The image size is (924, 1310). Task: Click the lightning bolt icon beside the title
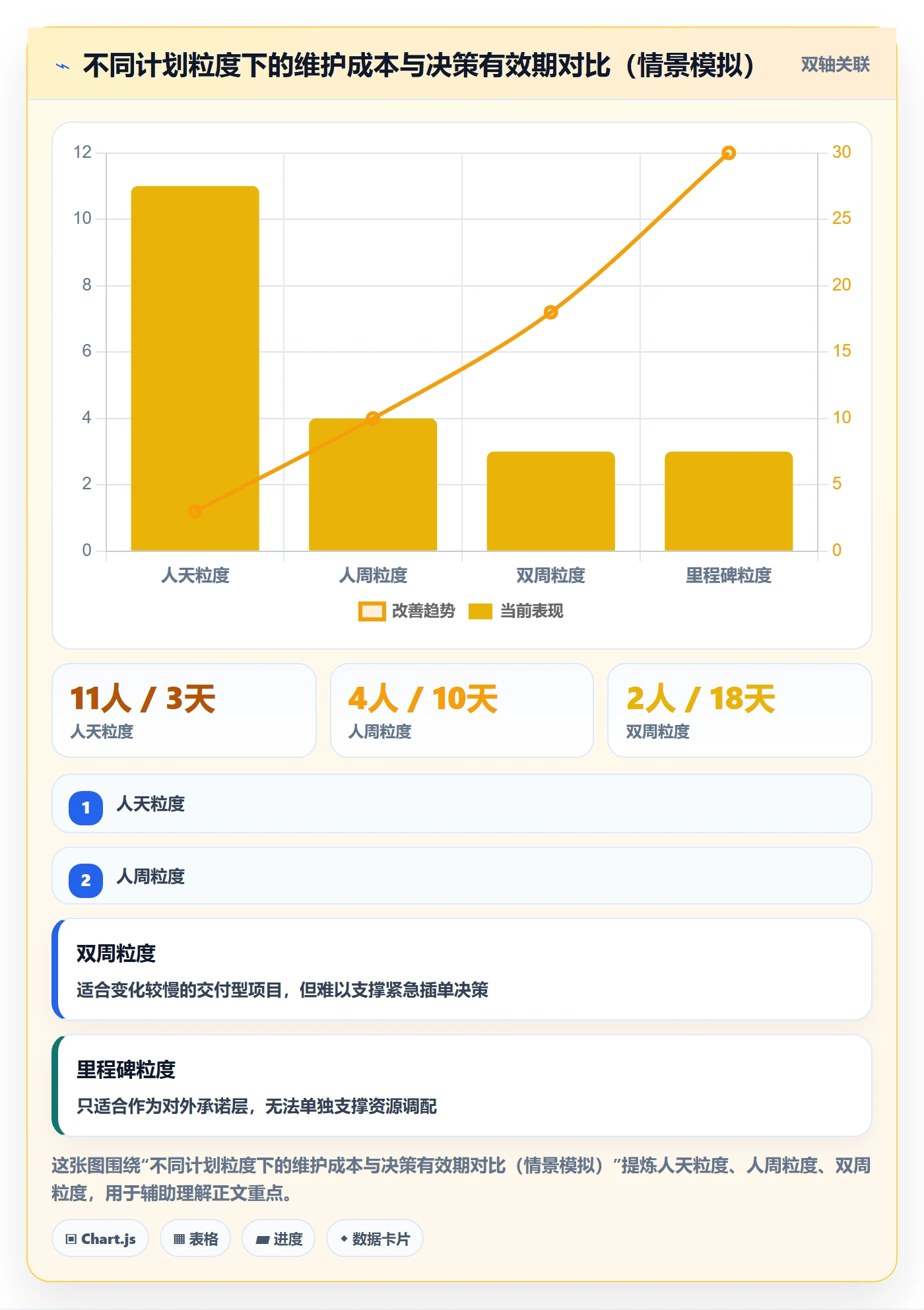point(63,66)
